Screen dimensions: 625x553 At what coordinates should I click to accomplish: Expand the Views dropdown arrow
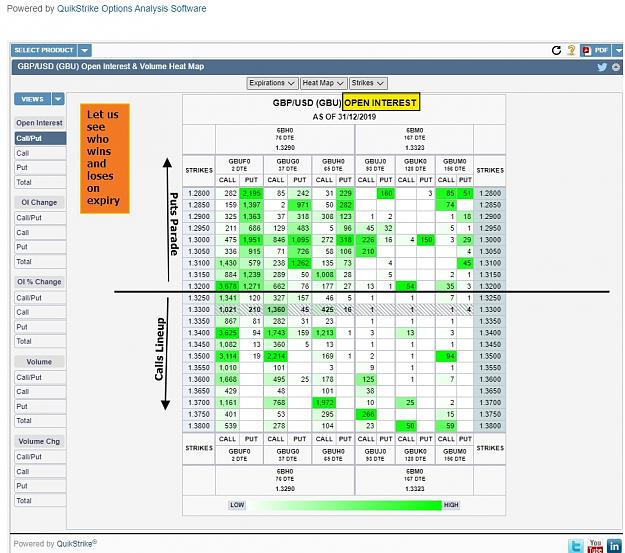[58, 99]
